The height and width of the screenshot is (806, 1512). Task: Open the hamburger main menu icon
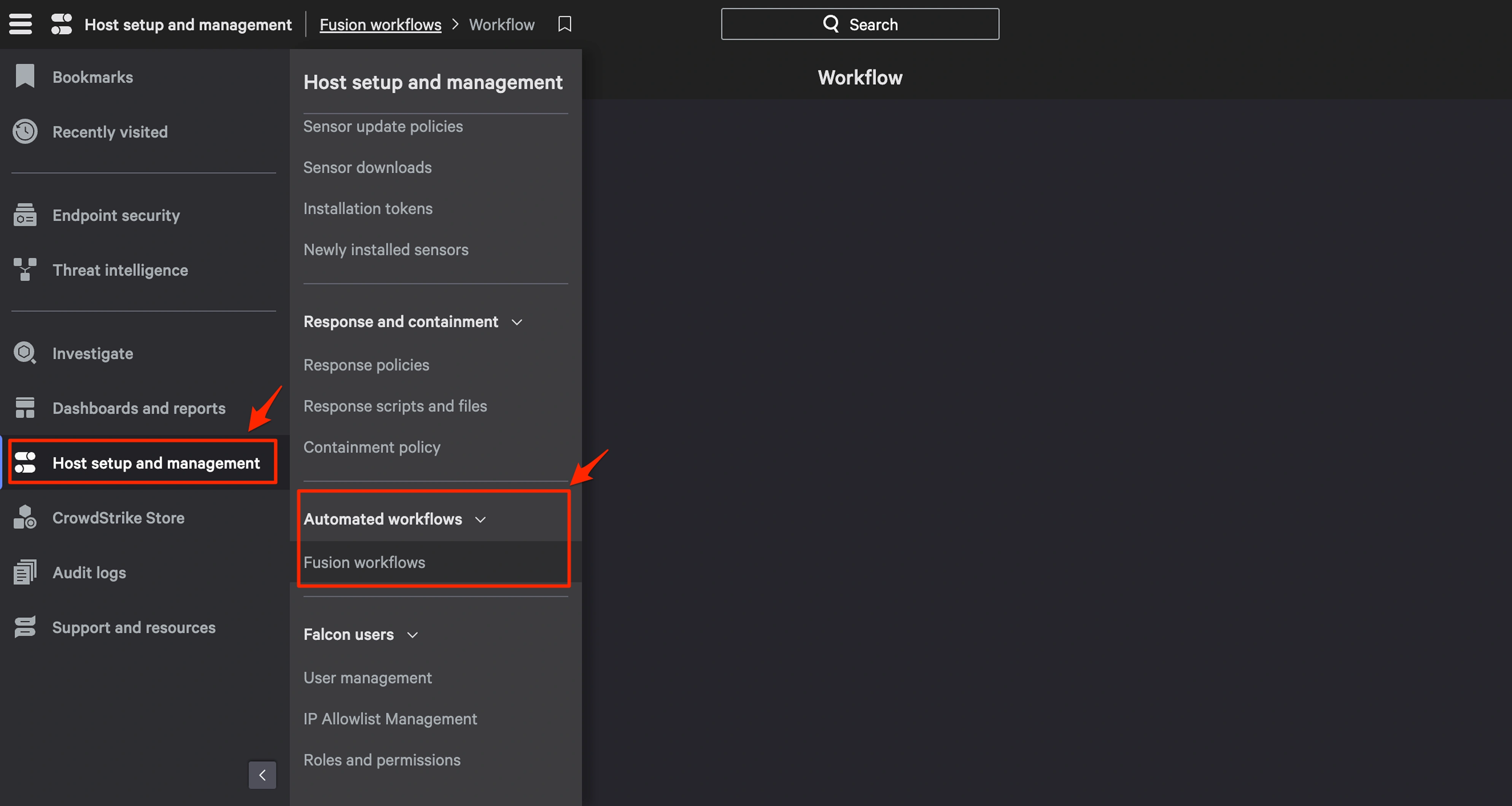(x=21, y=24)
